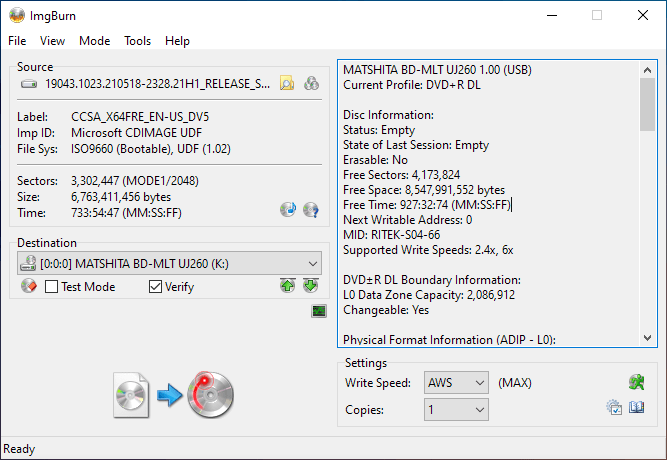
Task: Open the book queue icon in Settings
Action: click(x=637, y=408)
